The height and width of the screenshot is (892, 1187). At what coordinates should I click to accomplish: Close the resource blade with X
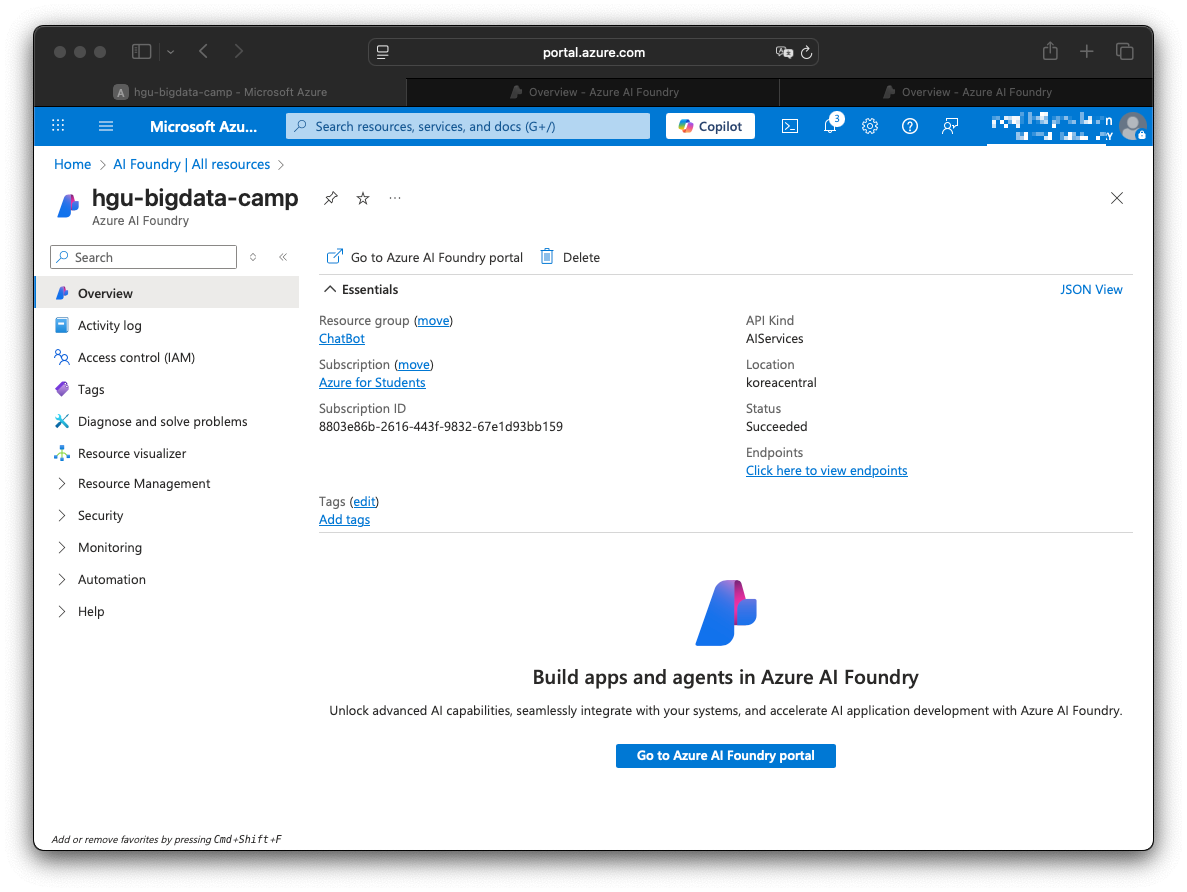[1117, 198]
